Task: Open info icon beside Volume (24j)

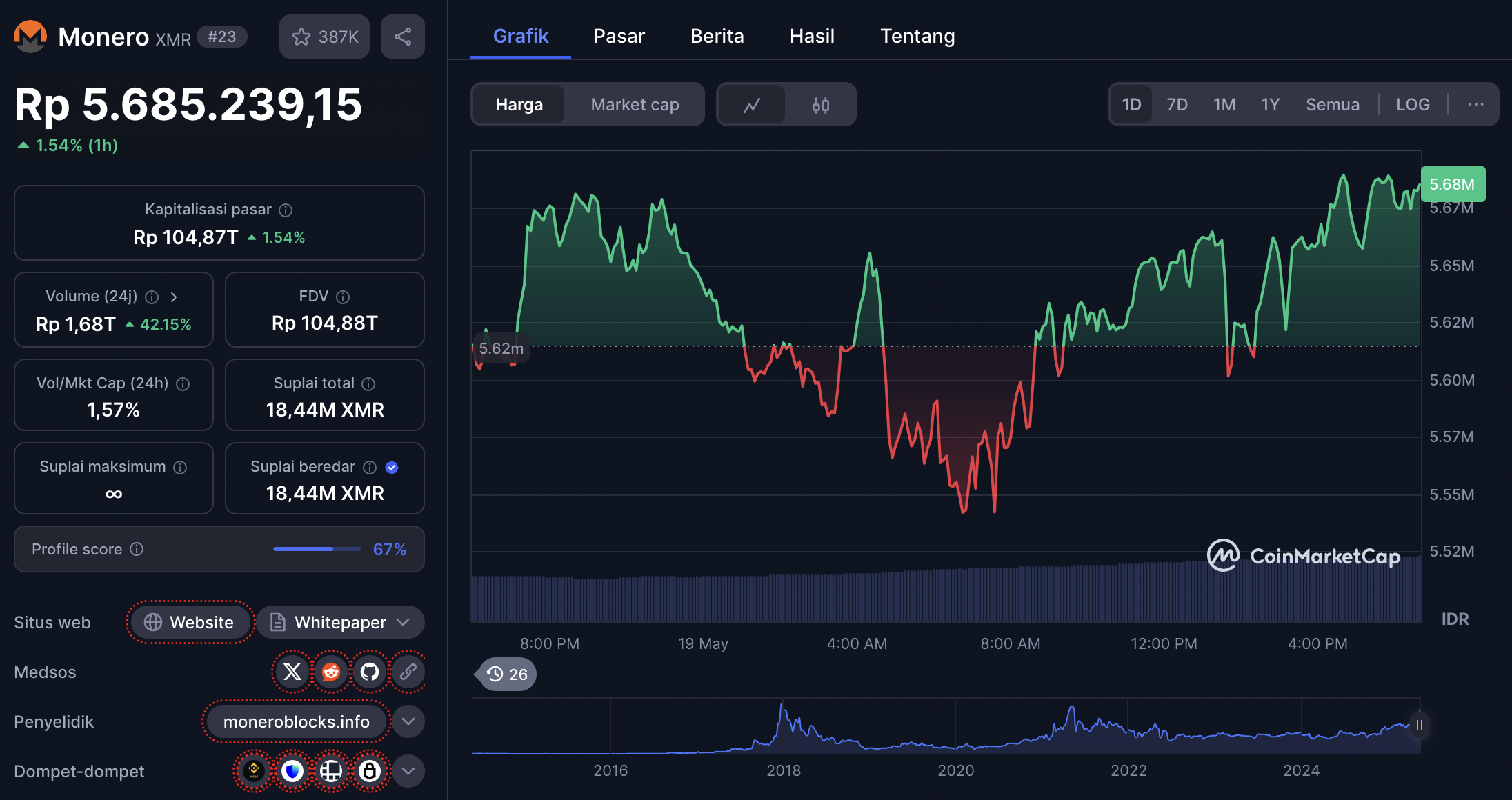Action: (152, 297)
